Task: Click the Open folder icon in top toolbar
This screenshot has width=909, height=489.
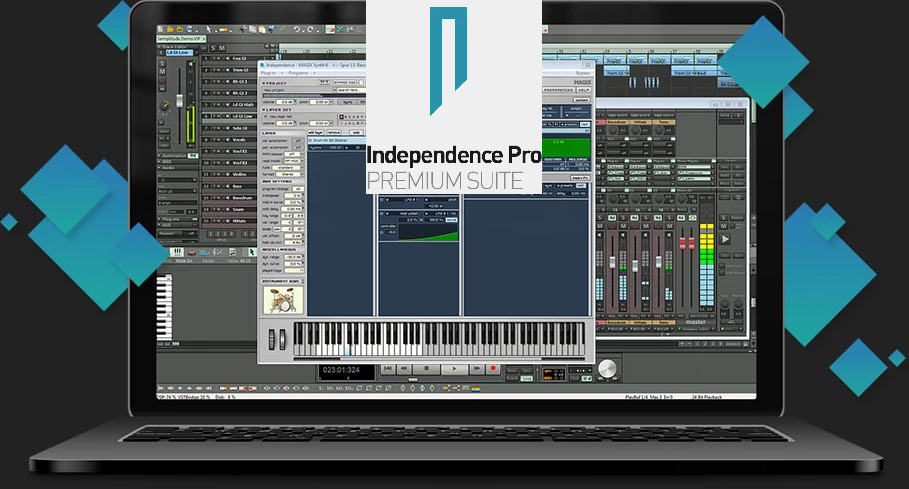Action: (x=170, y=30)
